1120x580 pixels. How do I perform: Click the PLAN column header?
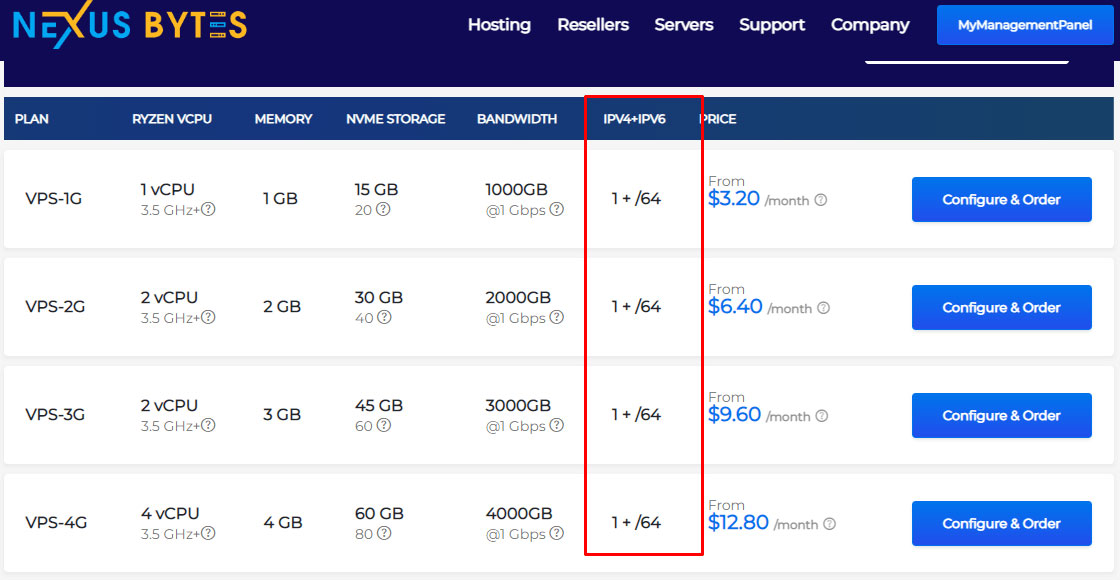[32, 119]
